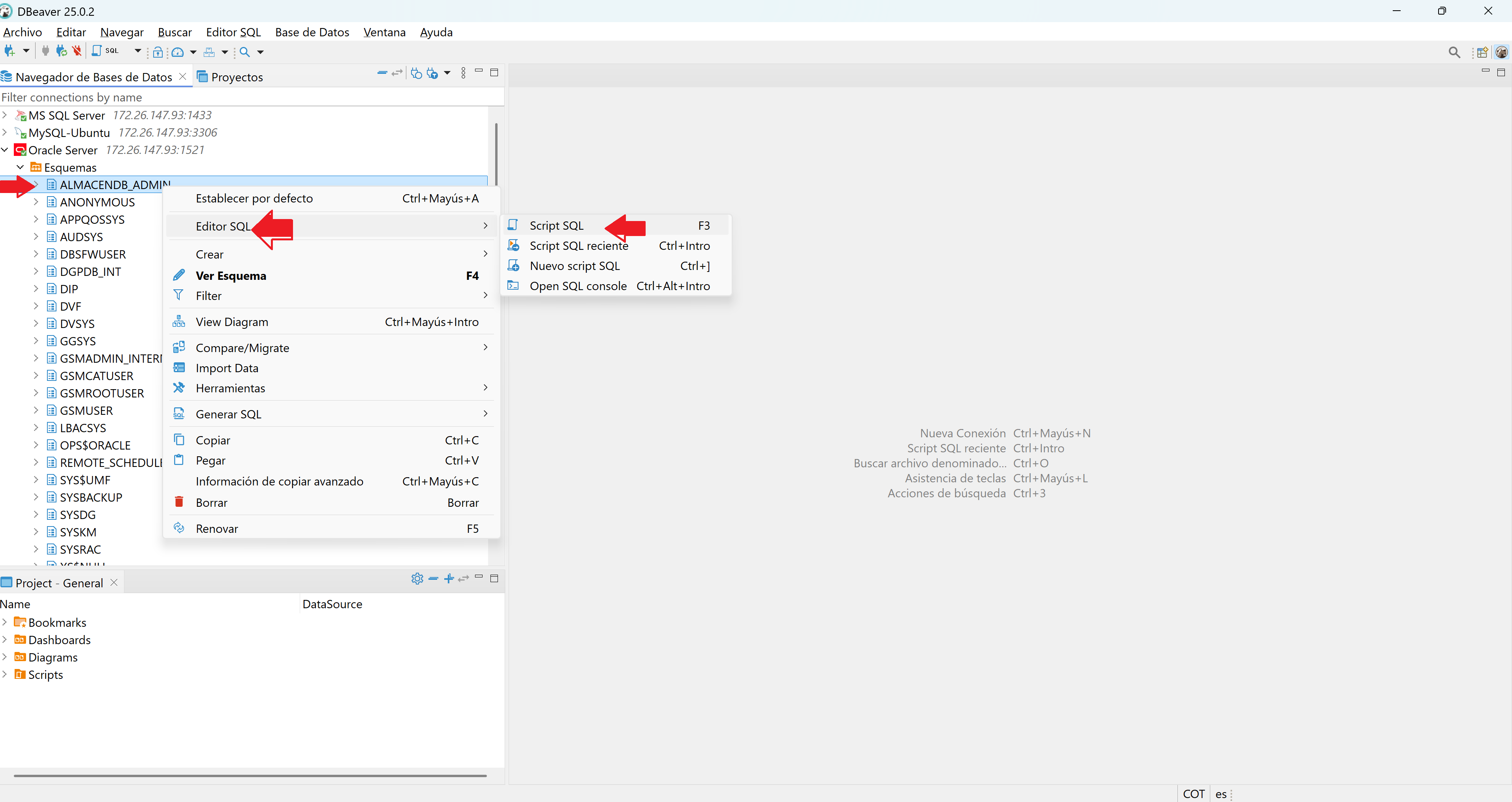
Task: Open the Ventana menu
Action: (x=385, y=32)
